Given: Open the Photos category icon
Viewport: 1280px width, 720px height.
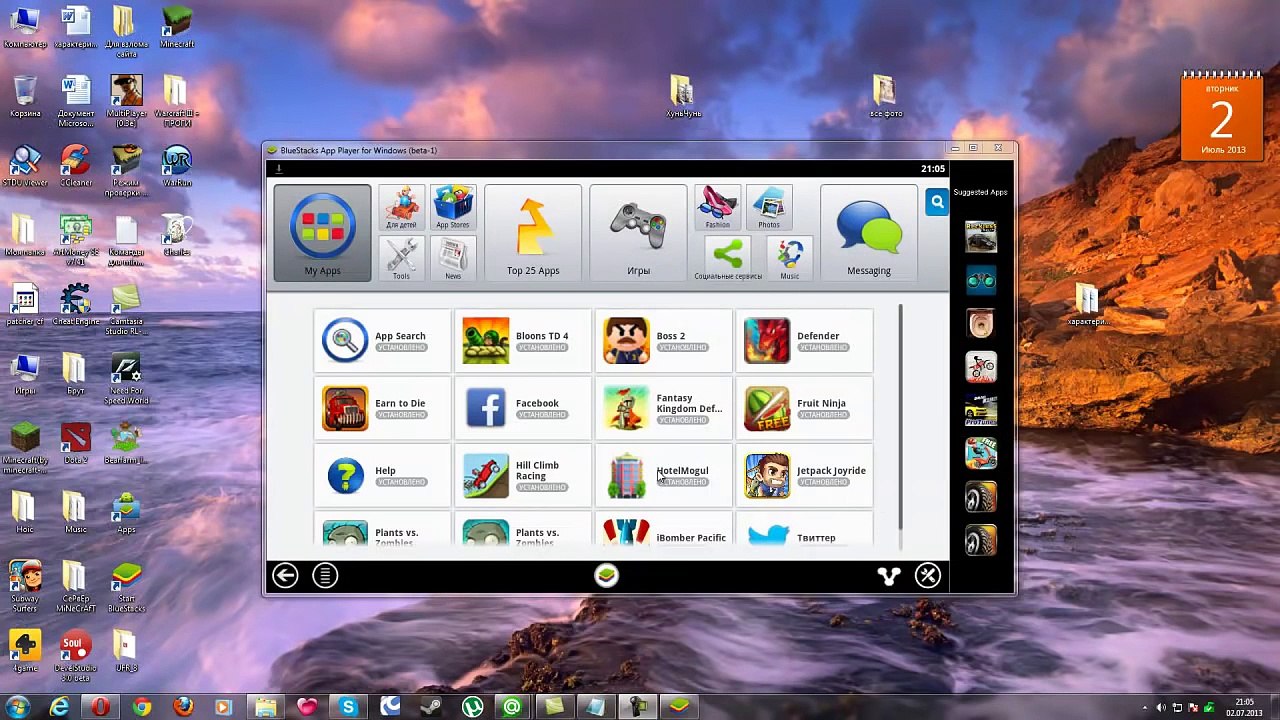Looking at the screenshot, I should 769,208.
